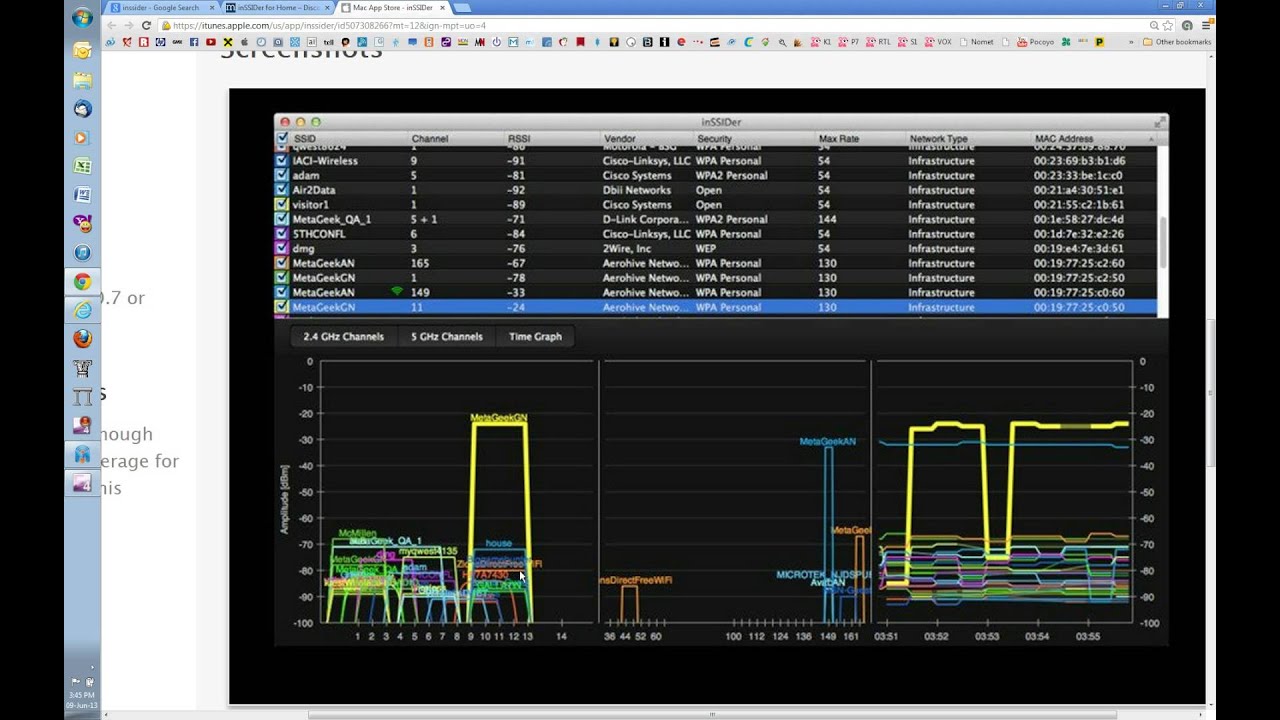
Task: Launch Outlook from the taskbar
Action: pyautogui.click(x=82, y=50)
